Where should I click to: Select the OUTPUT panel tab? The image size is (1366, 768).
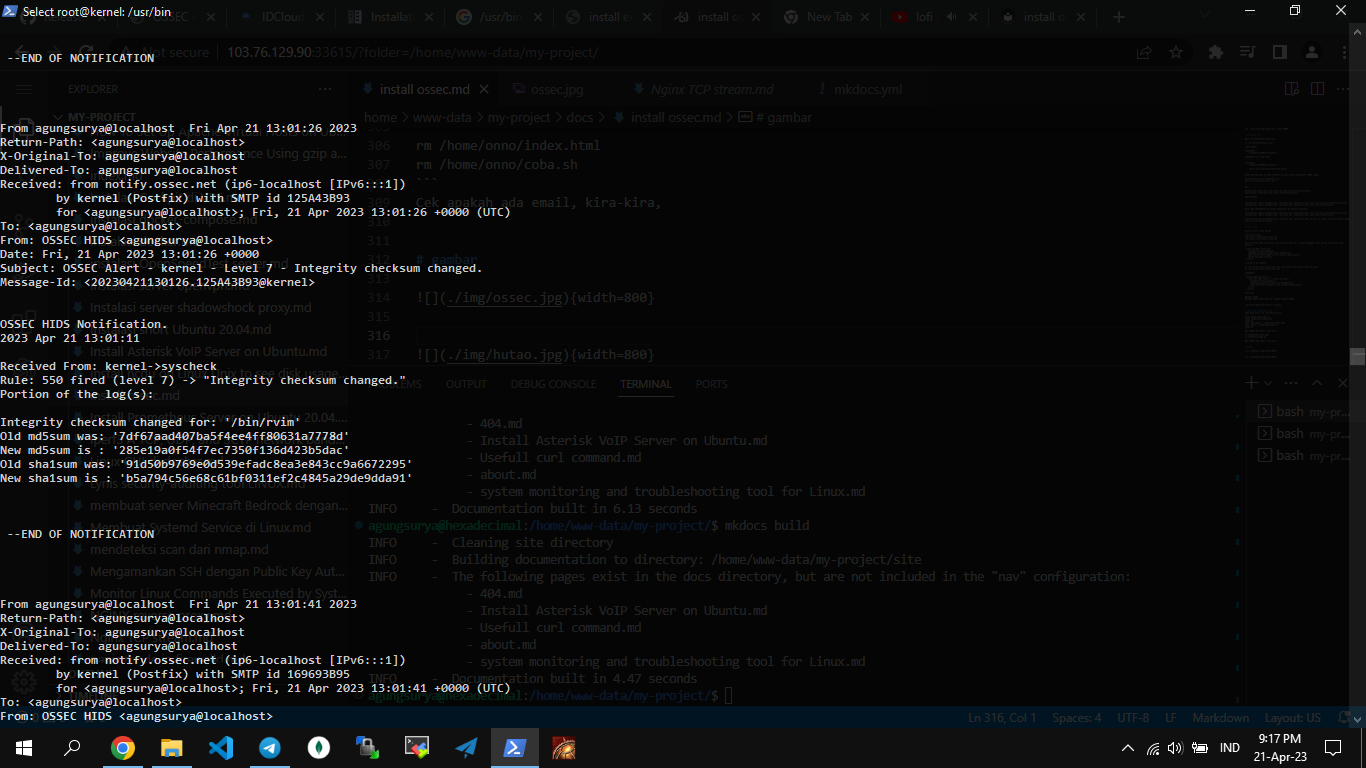[466, 384]
